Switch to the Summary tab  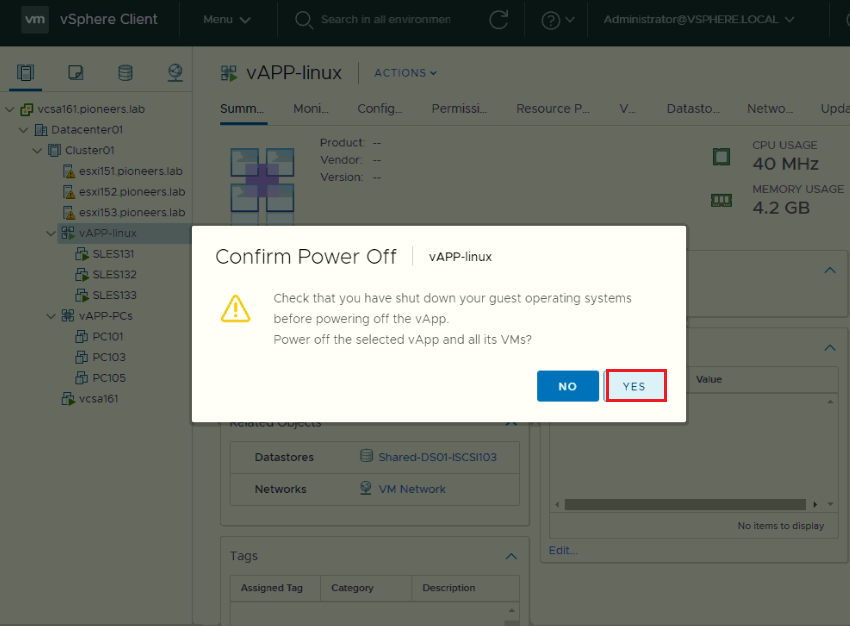pos(242,109)
